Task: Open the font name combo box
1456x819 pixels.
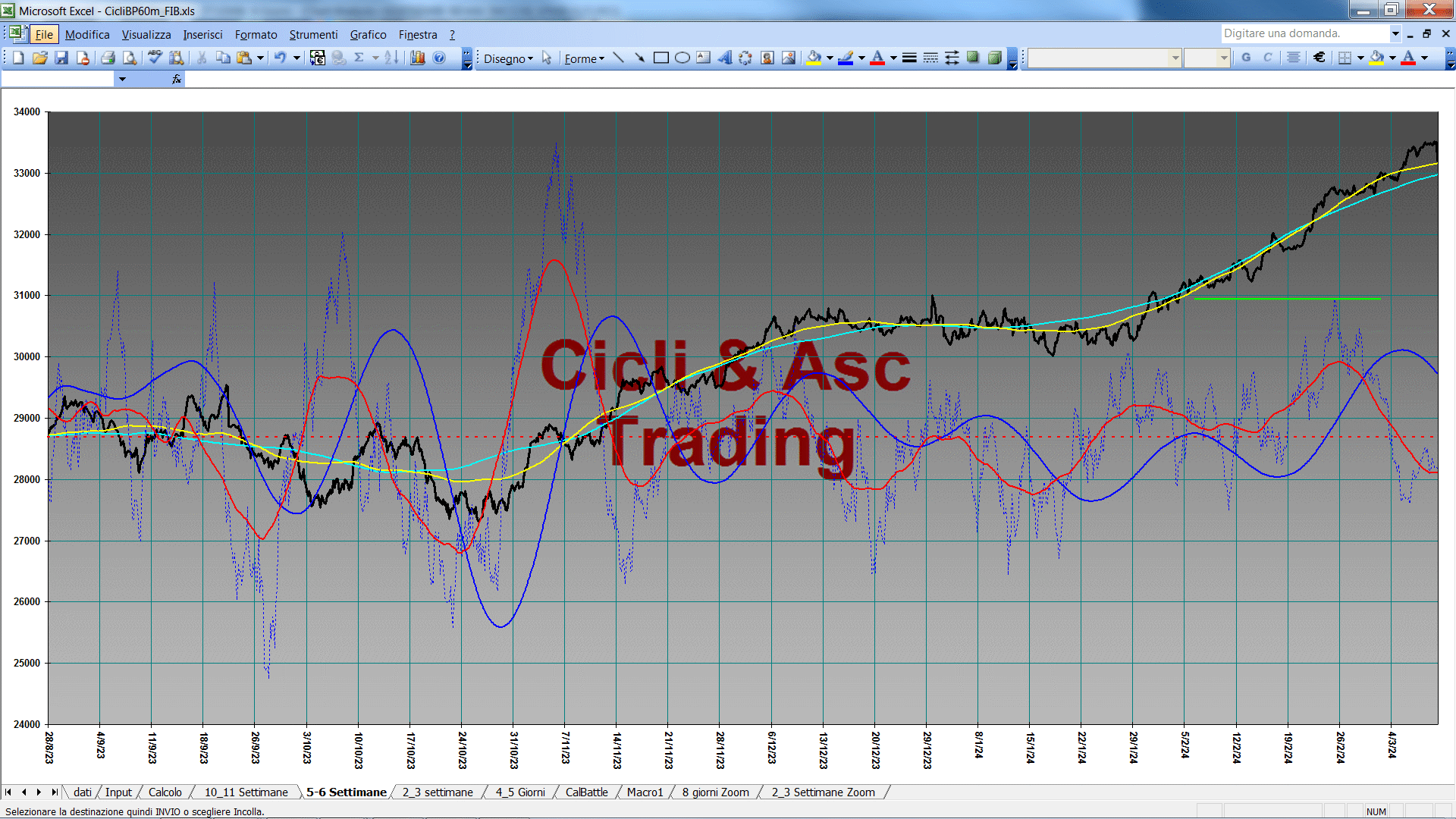Action: [1105, 58]
